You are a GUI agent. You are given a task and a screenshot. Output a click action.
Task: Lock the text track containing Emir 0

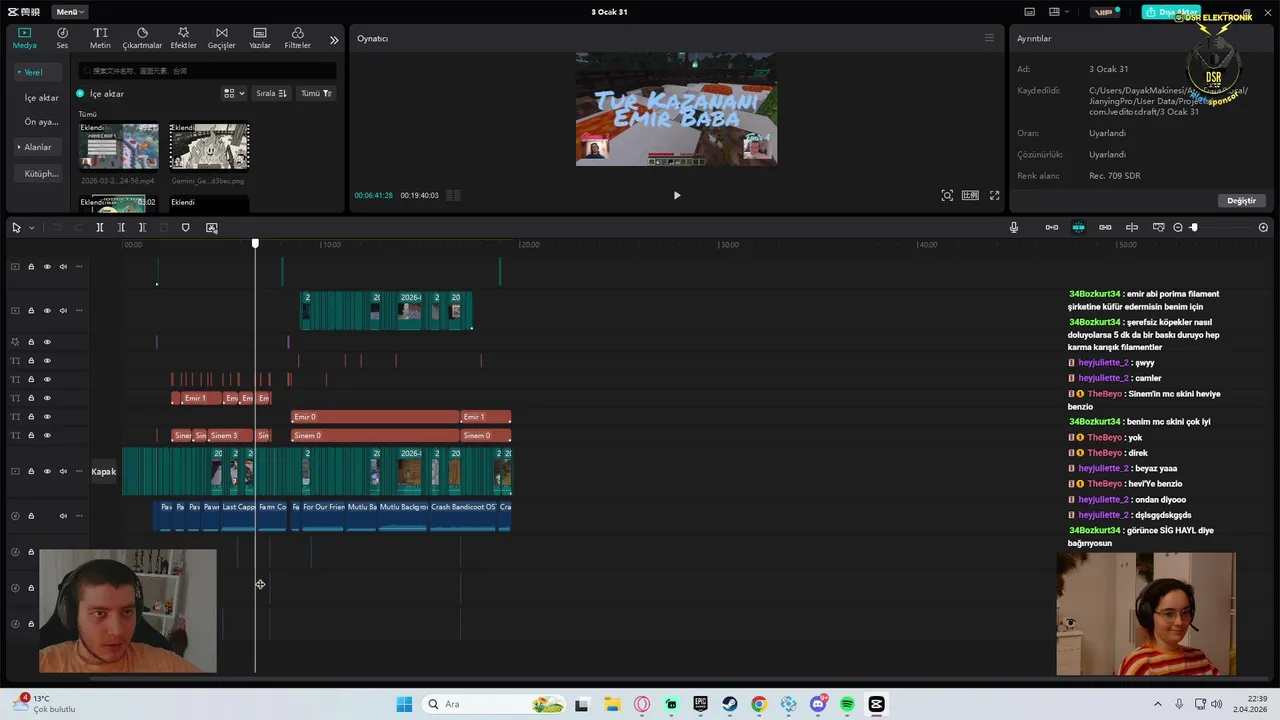click(31, 417)
